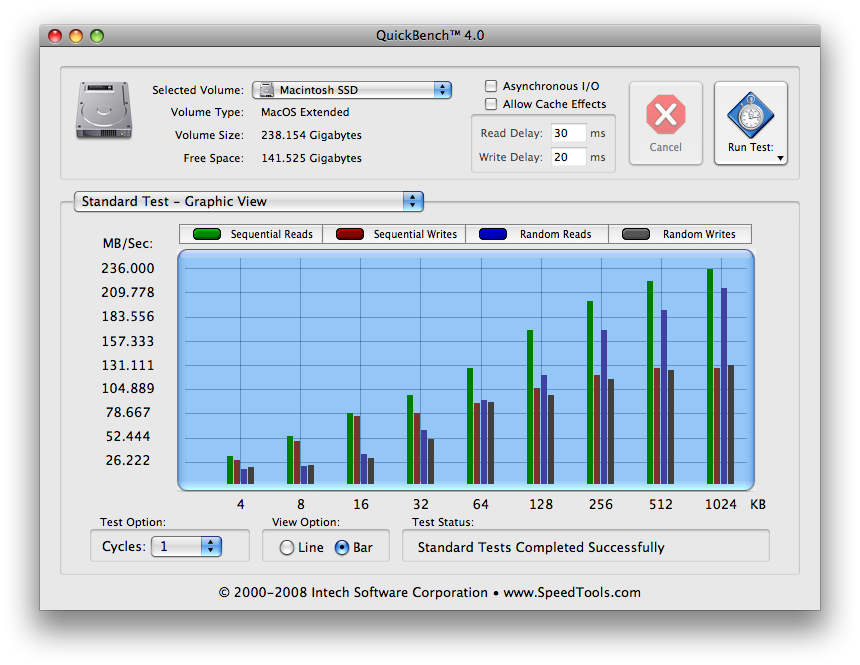The image size is (860, 665).
Task: Select the Bar view radio button
Action: [x=342, y=548]
